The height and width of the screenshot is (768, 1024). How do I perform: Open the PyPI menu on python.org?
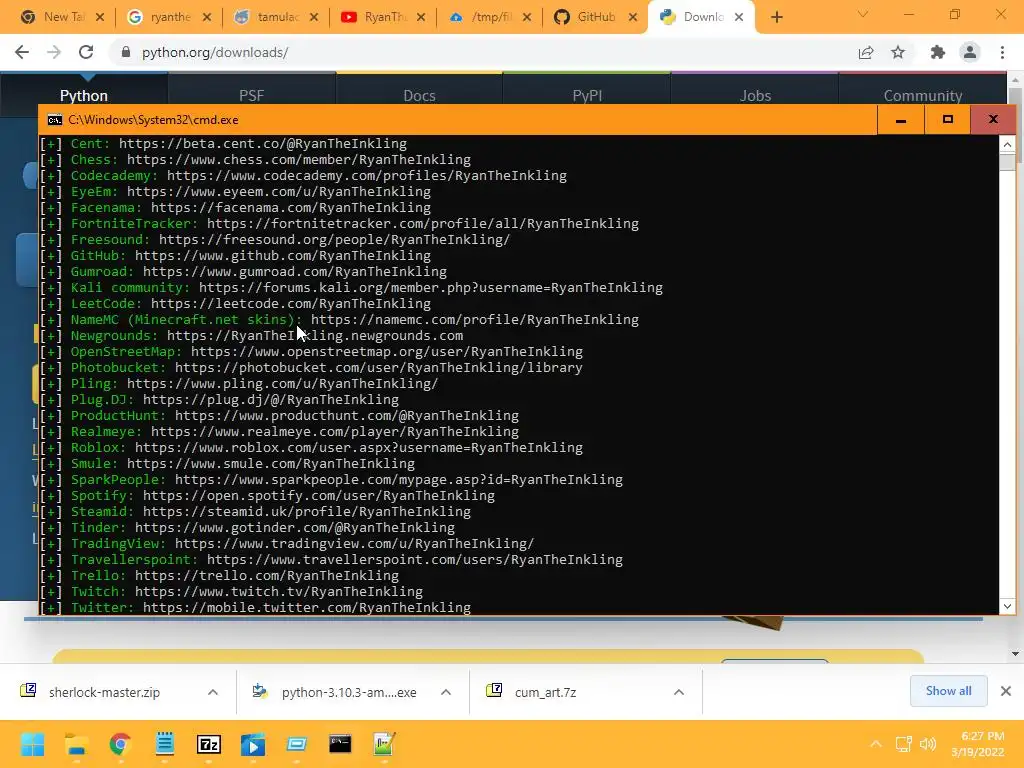click(587, 95)
